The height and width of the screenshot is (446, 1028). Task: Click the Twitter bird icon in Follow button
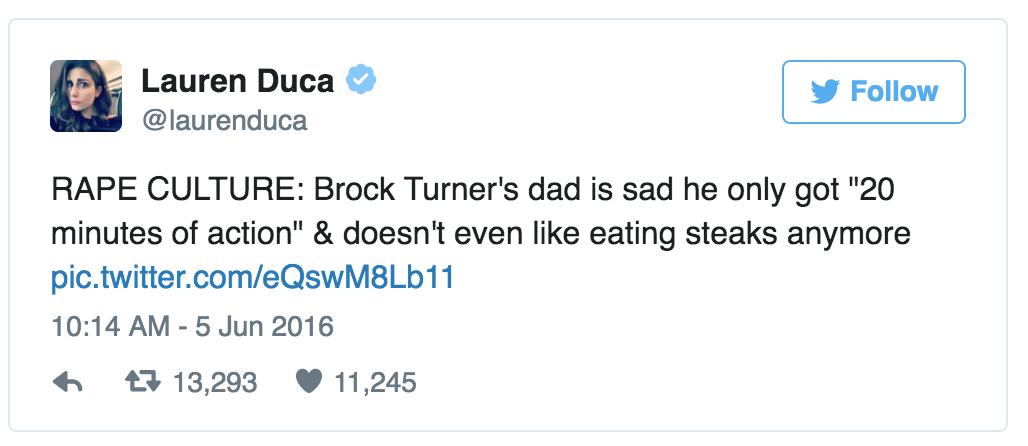[825, 93]
